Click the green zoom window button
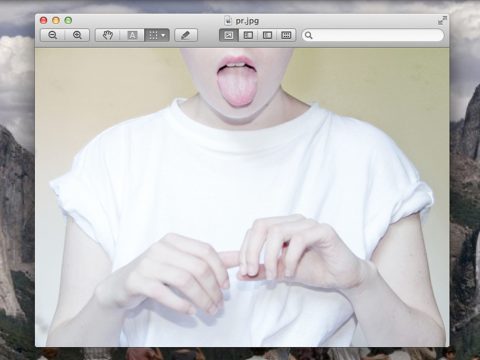 (68, 20)
